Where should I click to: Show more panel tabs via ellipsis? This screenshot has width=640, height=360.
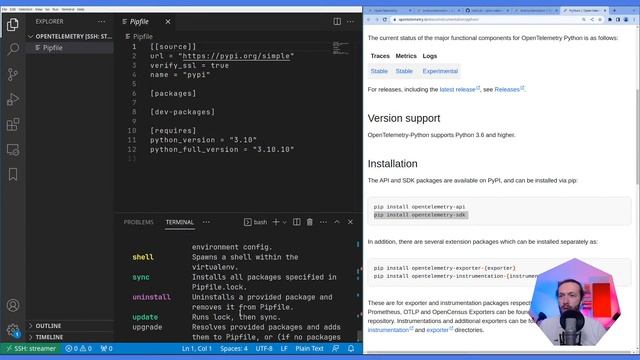[206, 222]
